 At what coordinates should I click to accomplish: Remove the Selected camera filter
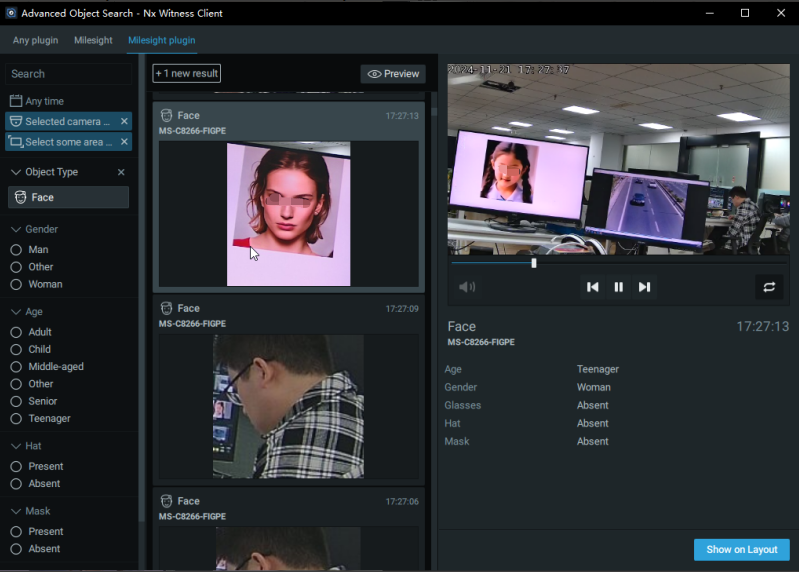(x=124, y=121)
